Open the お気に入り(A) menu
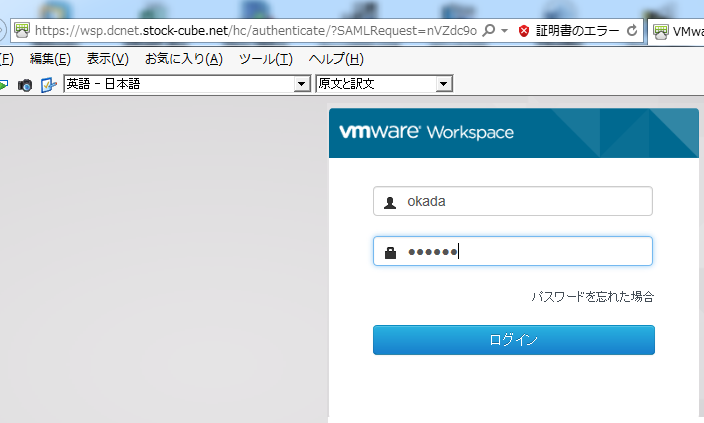This screenshot has height=423, width=704. pos(183,59)
